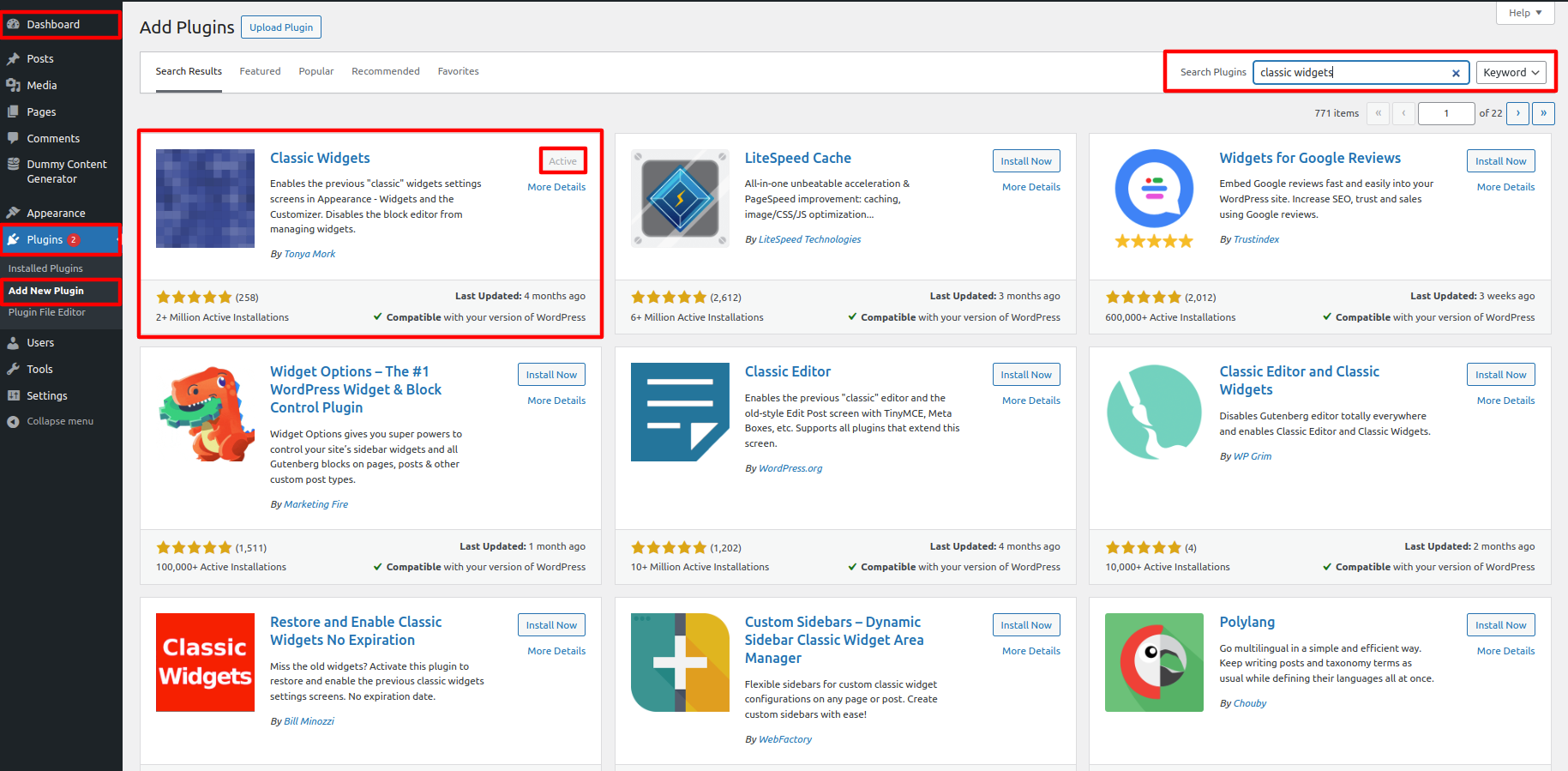Expand the Help dropdown tab
This screenshot has height=771, width=1568.
click(x=1525, y=13)
